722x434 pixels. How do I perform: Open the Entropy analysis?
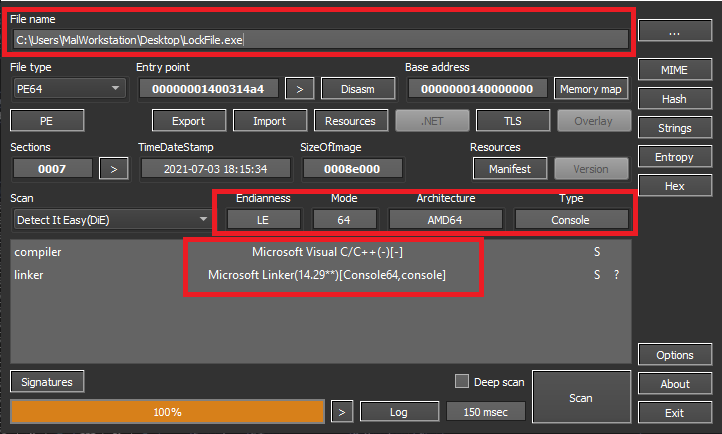(x=675, y=157)
